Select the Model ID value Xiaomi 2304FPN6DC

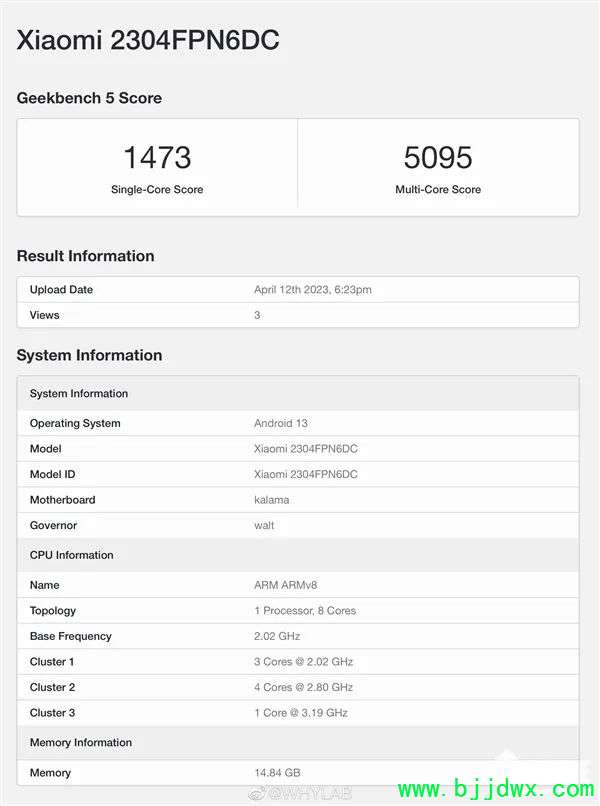coord(306,474)
